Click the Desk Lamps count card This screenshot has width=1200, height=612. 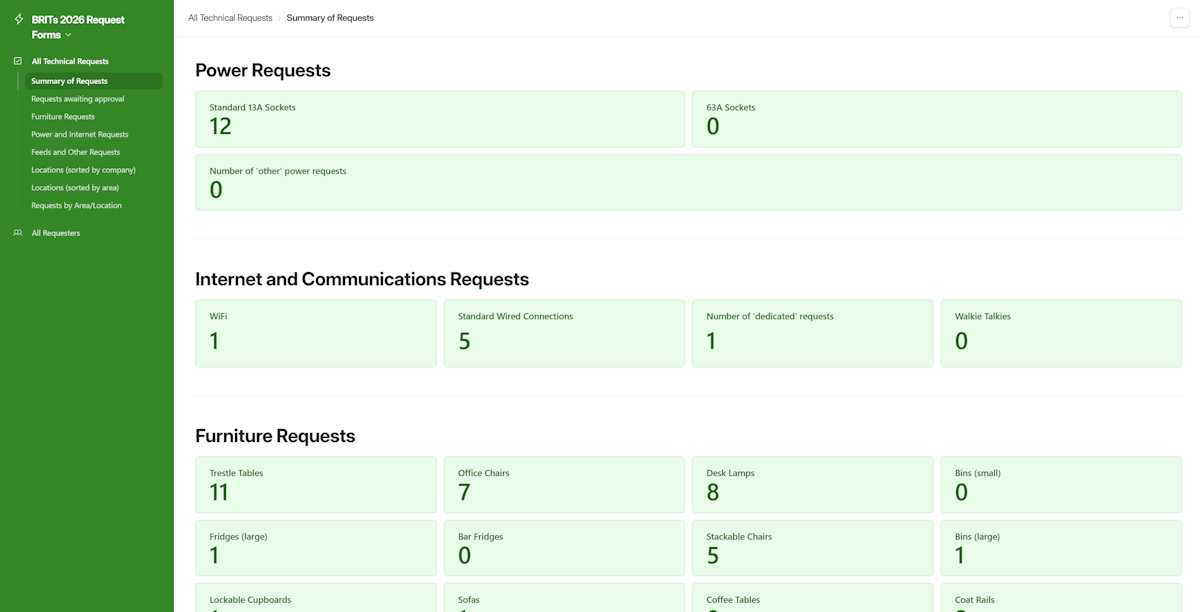click(x=812, y=484)
